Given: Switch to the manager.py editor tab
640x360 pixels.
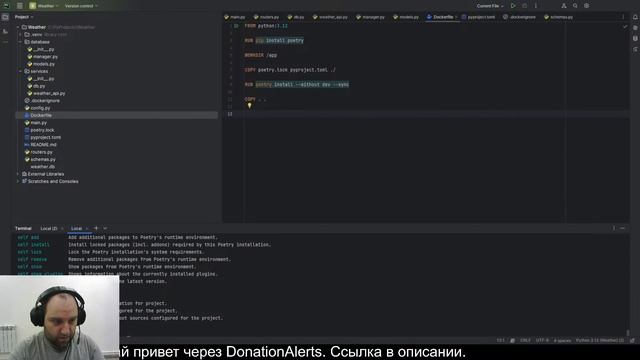Looking at the screenshot, I should tap(371, 17).
